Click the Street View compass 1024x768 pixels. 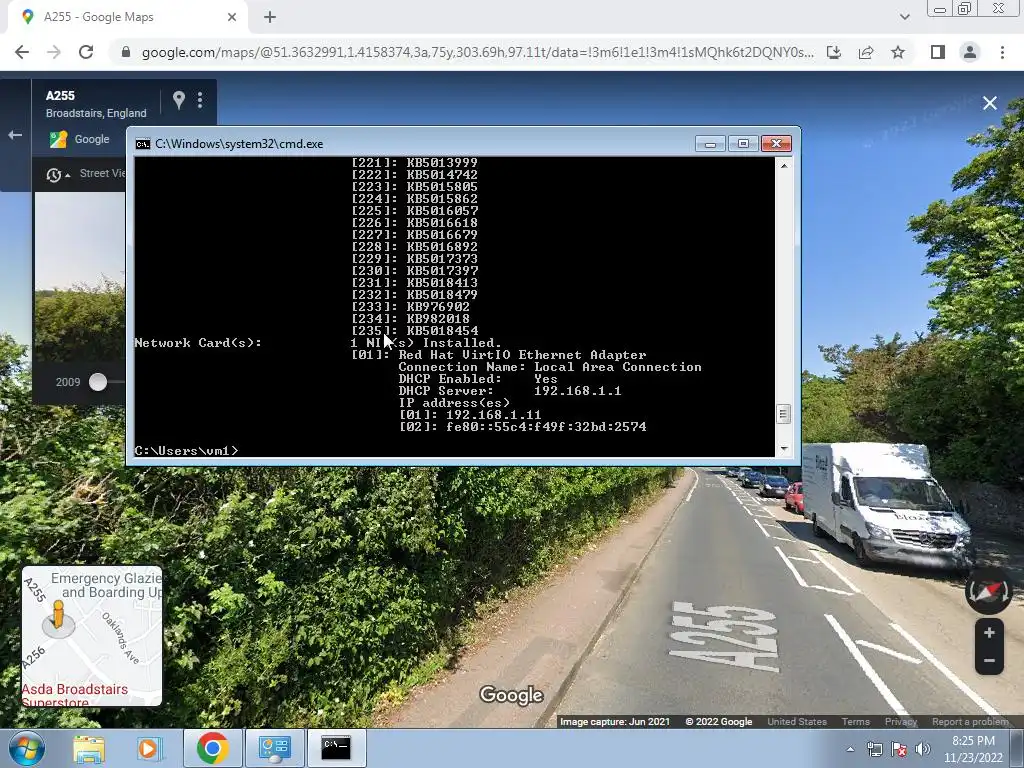click(x=989, y=591)
